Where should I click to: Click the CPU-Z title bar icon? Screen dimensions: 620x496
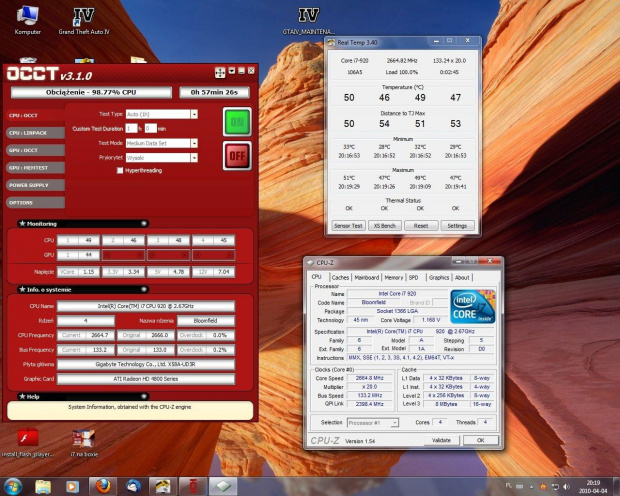pos(310,263)
